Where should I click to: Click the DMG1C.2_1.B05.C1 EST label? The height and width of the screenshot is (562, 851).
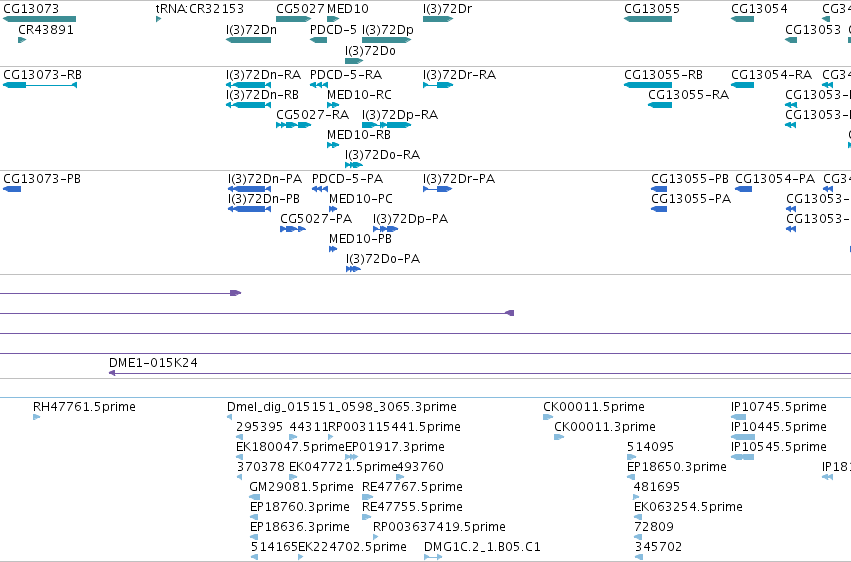[482, 547]
